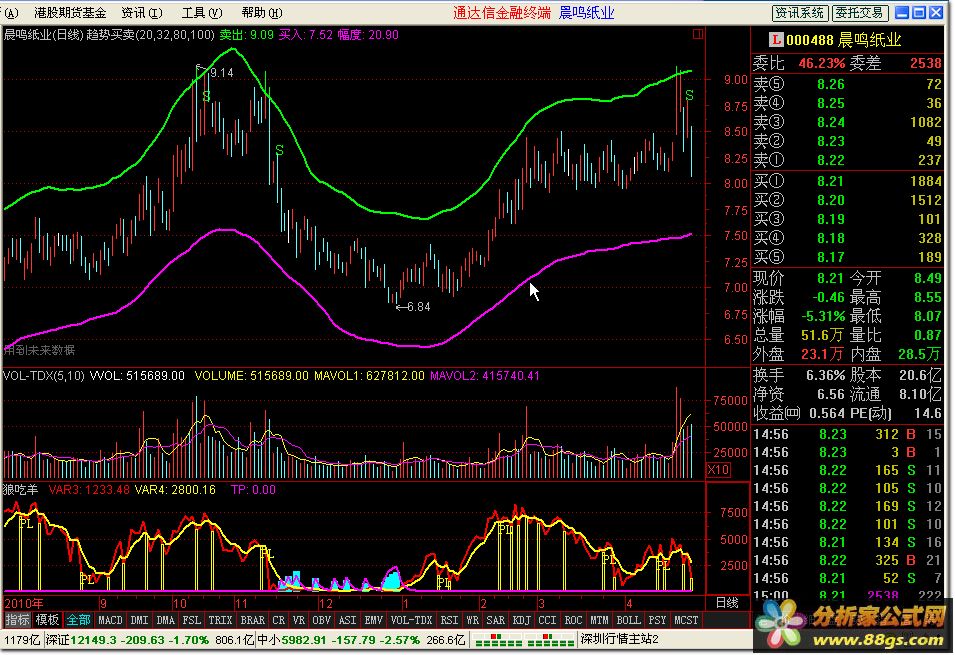This screenshot has height=655, width=955.
Task: Click the 中小 index 5982.91 in status bar
Action: [x=339, y=640]
